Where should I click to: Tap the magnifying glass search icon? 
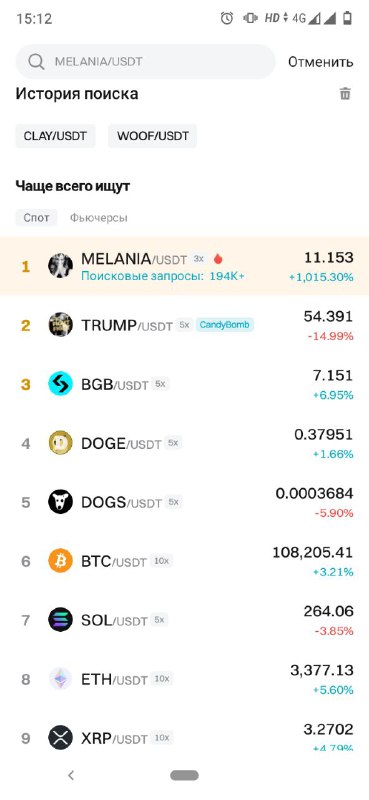[36, 62]
